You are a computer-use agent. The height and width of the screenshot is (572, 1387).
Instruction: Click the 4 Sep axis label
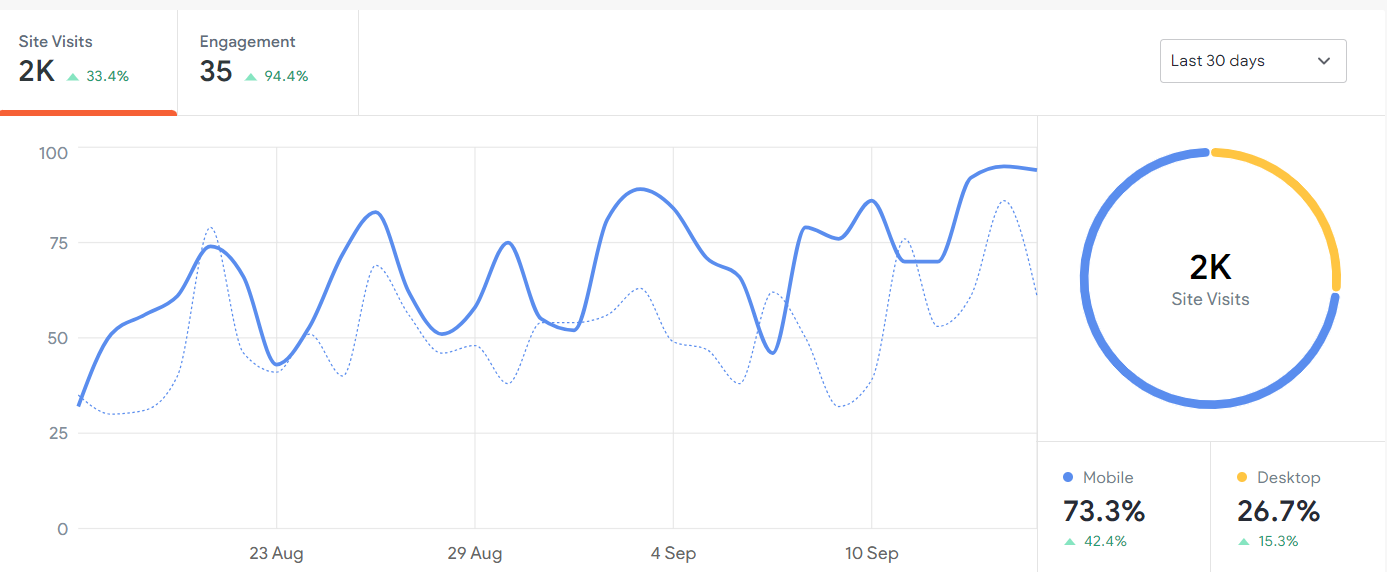tap(673, 553)
